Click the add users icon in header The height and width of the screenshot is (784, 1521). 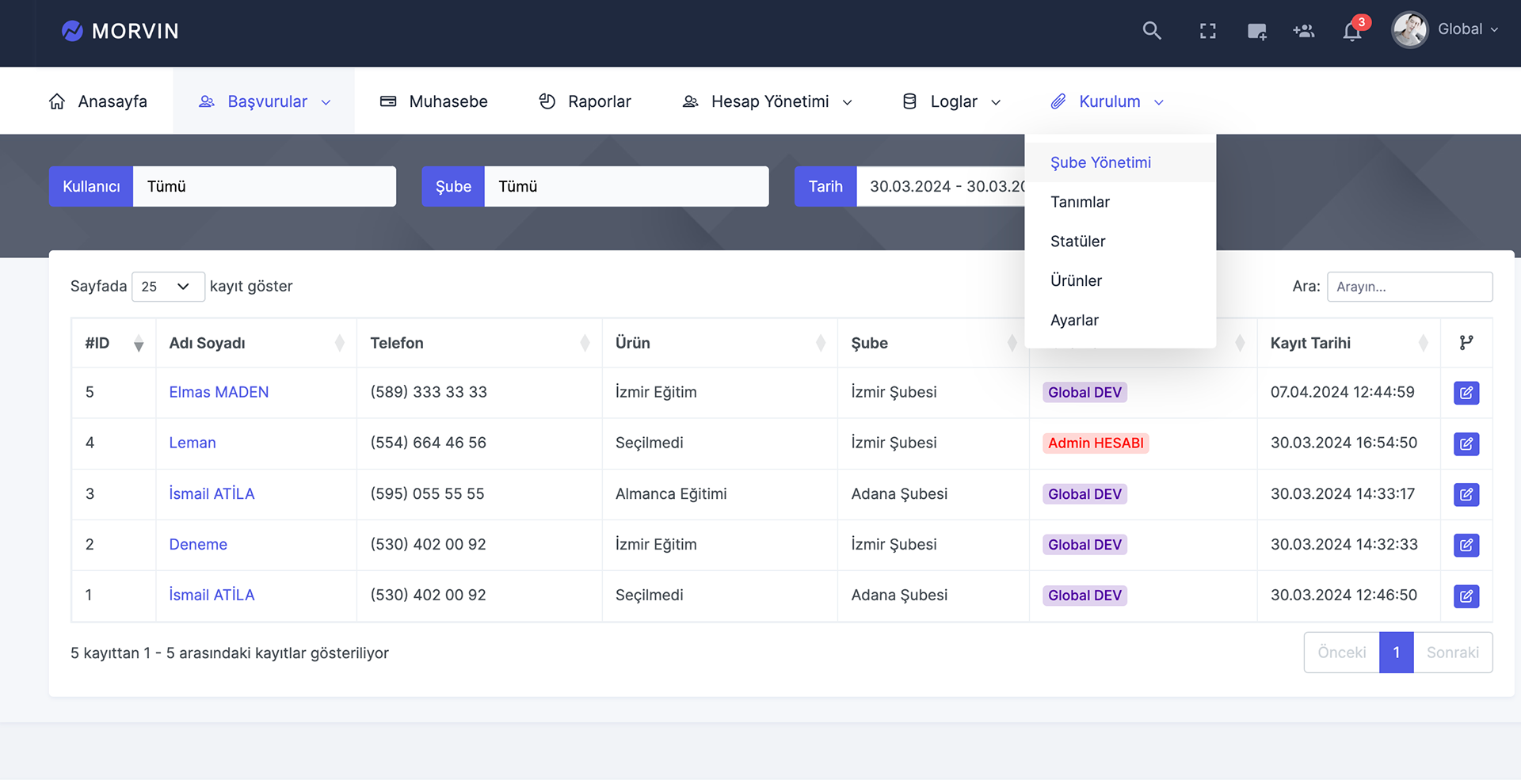click(x=1304, y=31)
